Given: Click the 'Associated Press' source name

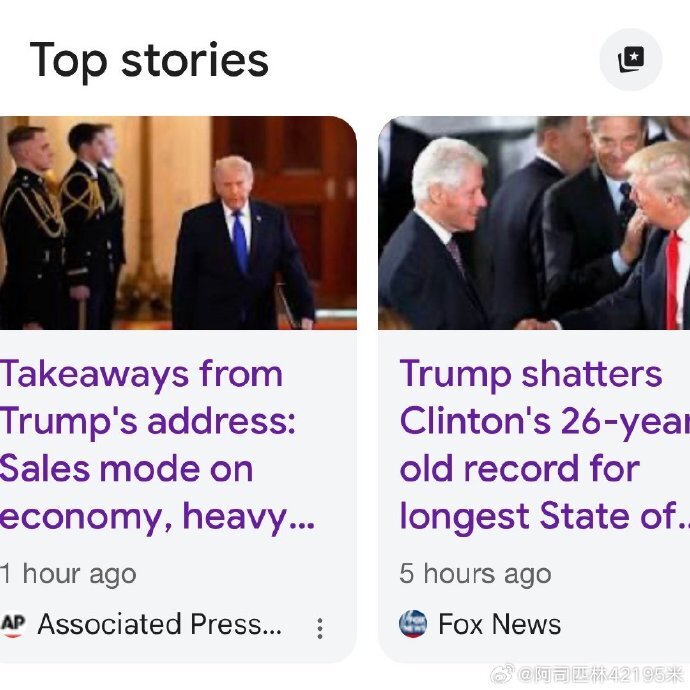Looking at the screenshot, I should [160, 625].
